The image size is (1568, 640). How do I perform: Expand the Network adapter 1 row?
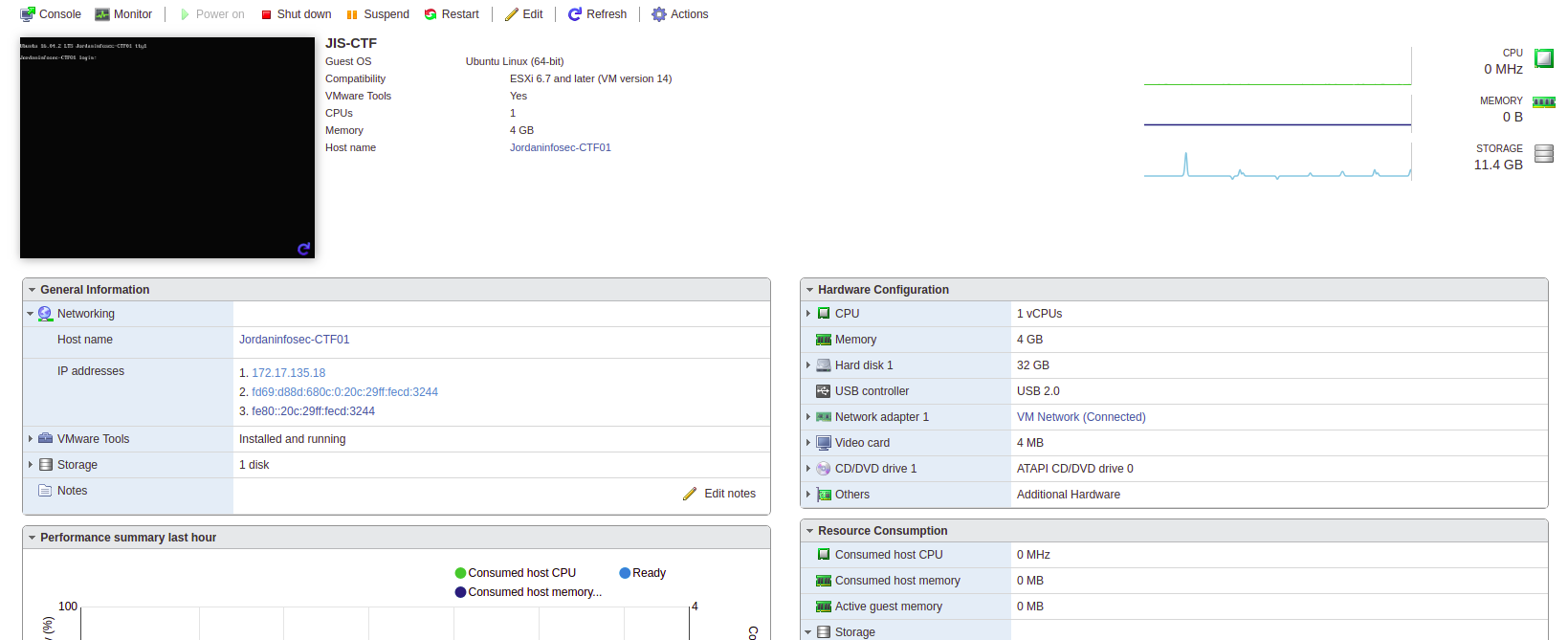808,417
